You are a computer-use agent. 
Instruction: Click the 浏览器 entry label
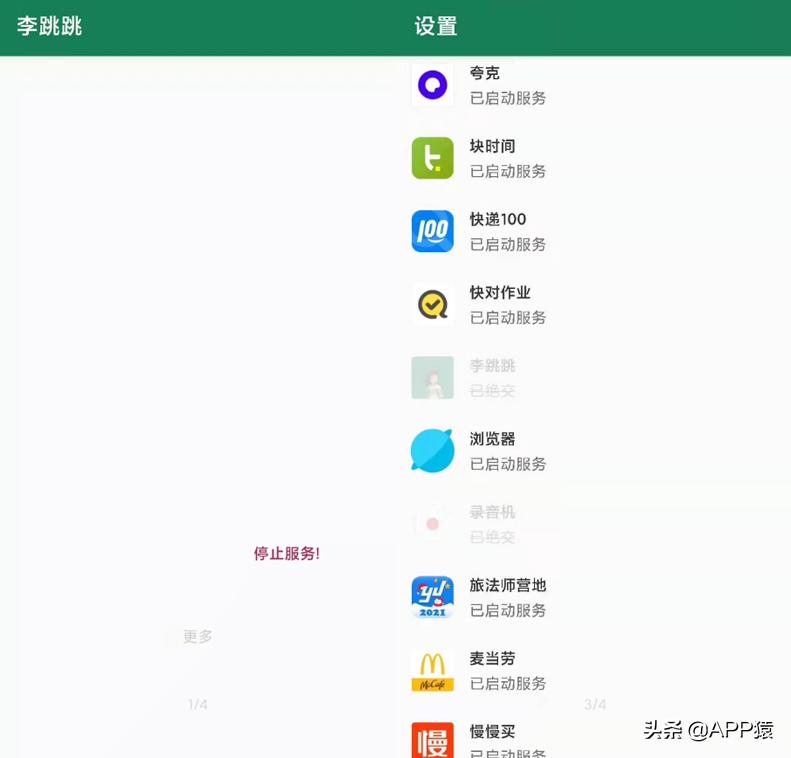pos(492,439)
